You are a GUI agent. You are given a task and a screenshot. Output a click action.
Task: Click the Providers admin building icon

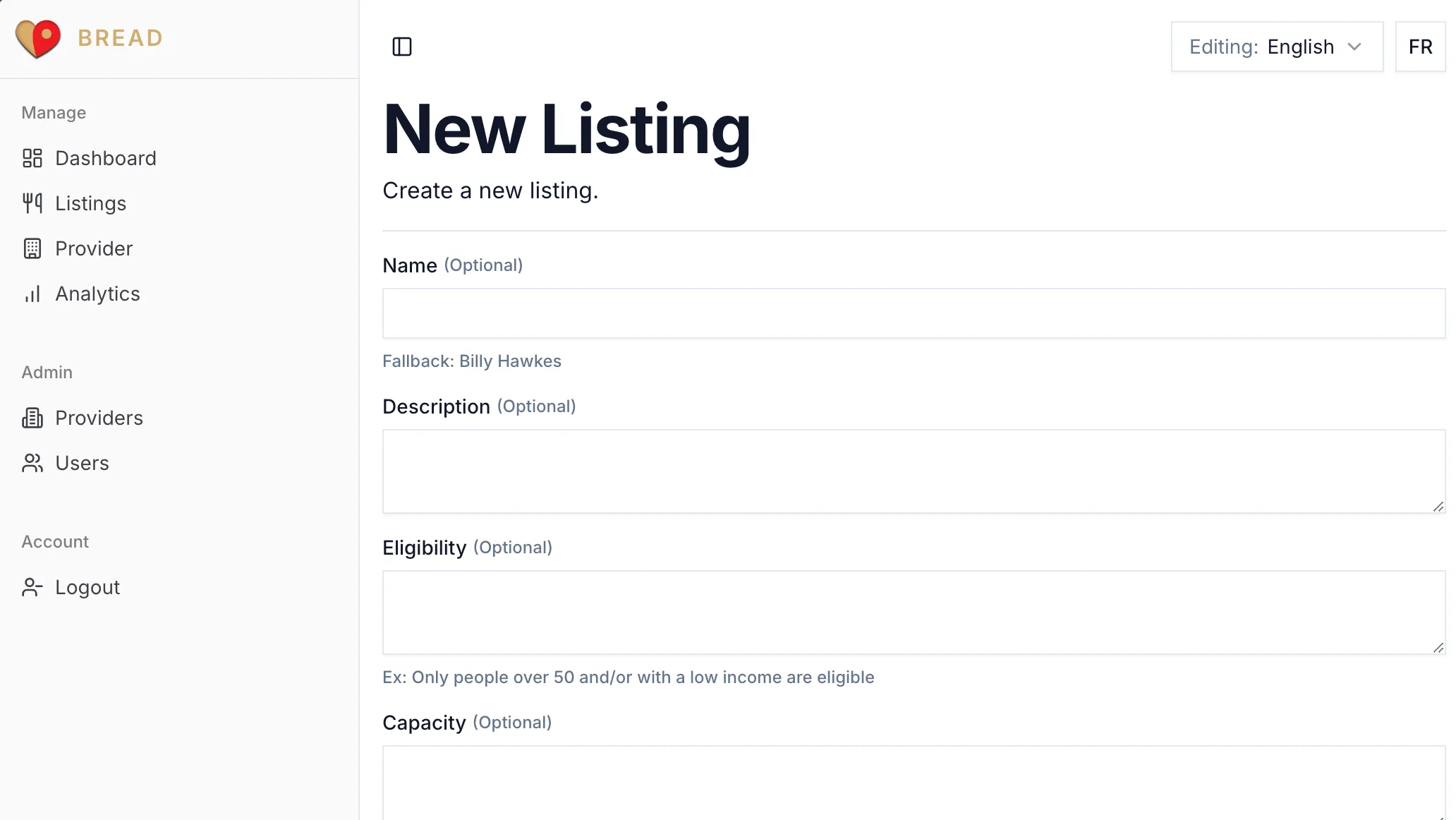(x=32, y=418)
